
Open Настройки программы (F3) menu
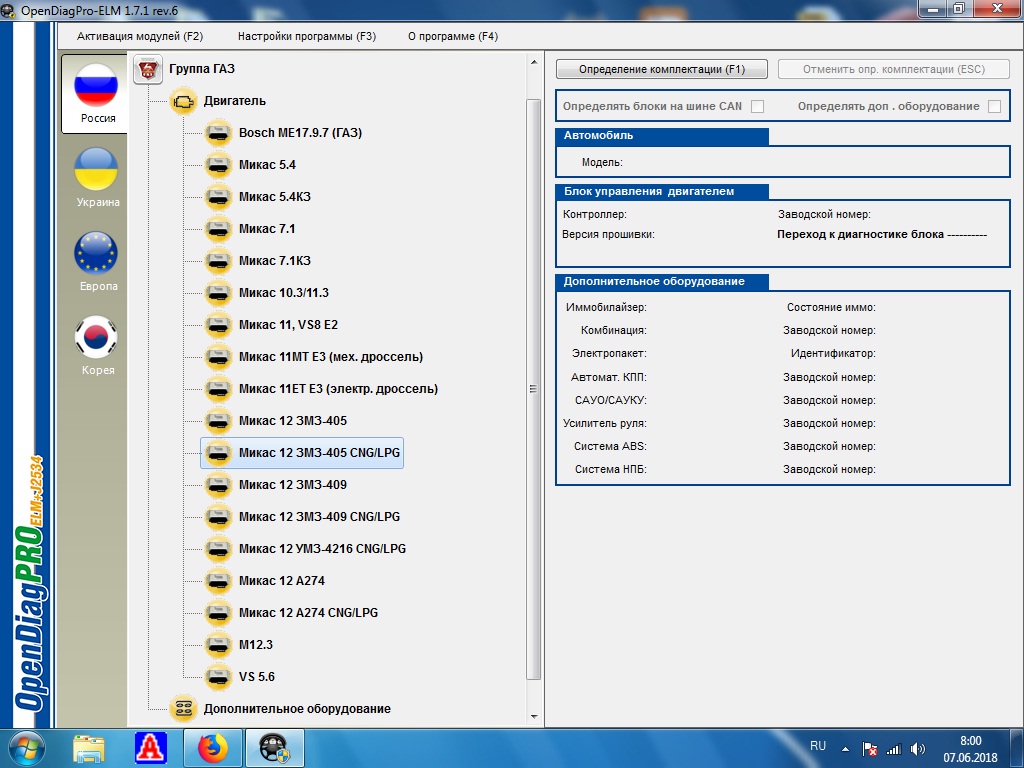tap(307, 37)
